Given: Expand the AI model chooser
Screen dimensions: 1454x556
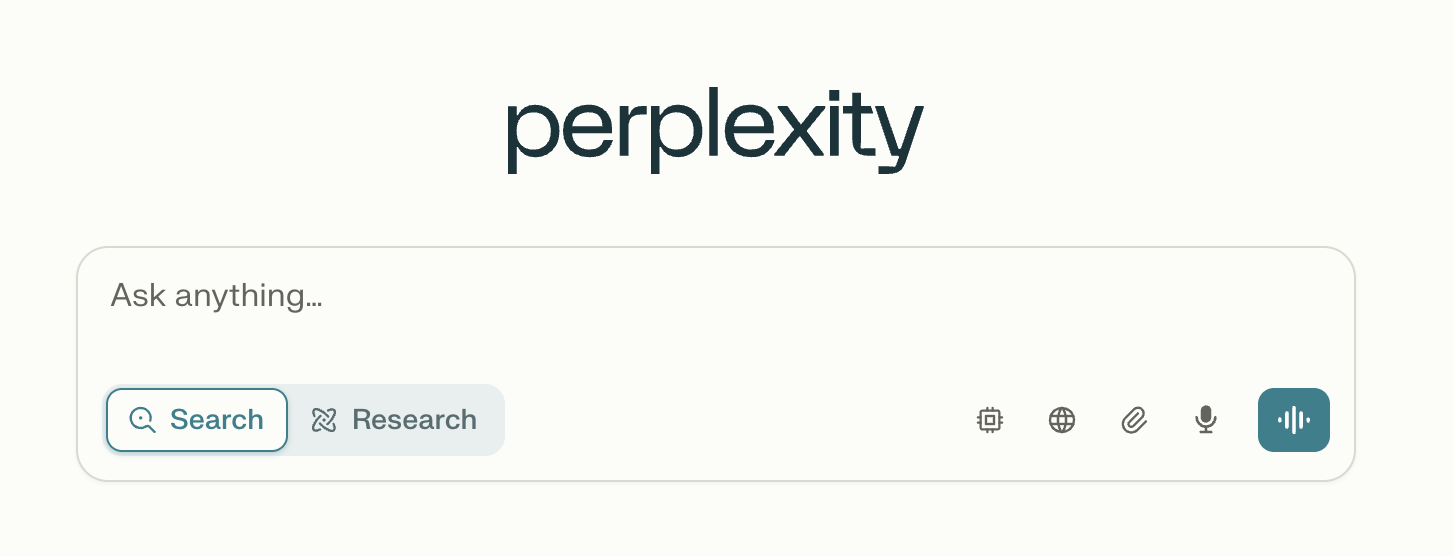Looking at the screenshot, I should [990, 420].
